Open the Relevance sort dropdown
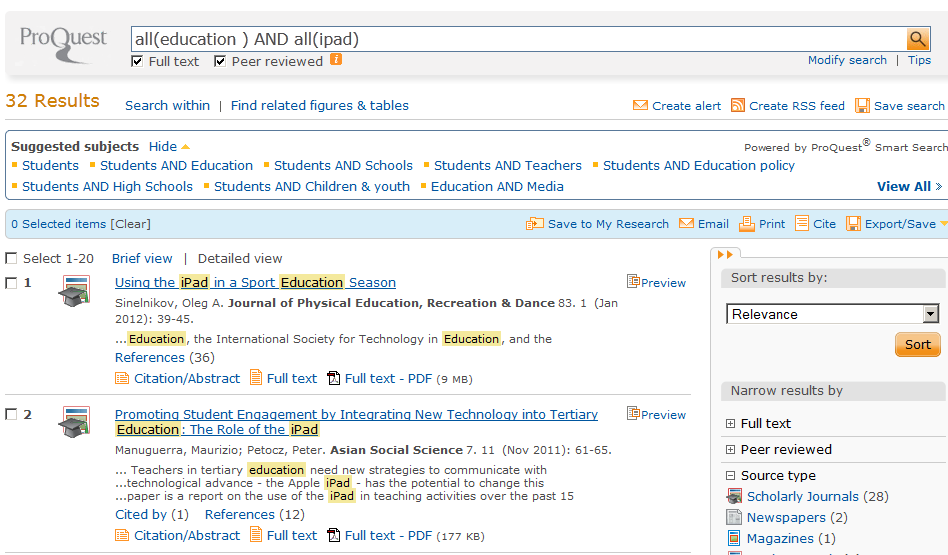Image resolution: width=948 pixels, height=555 pixels. [x=833, y=314]
